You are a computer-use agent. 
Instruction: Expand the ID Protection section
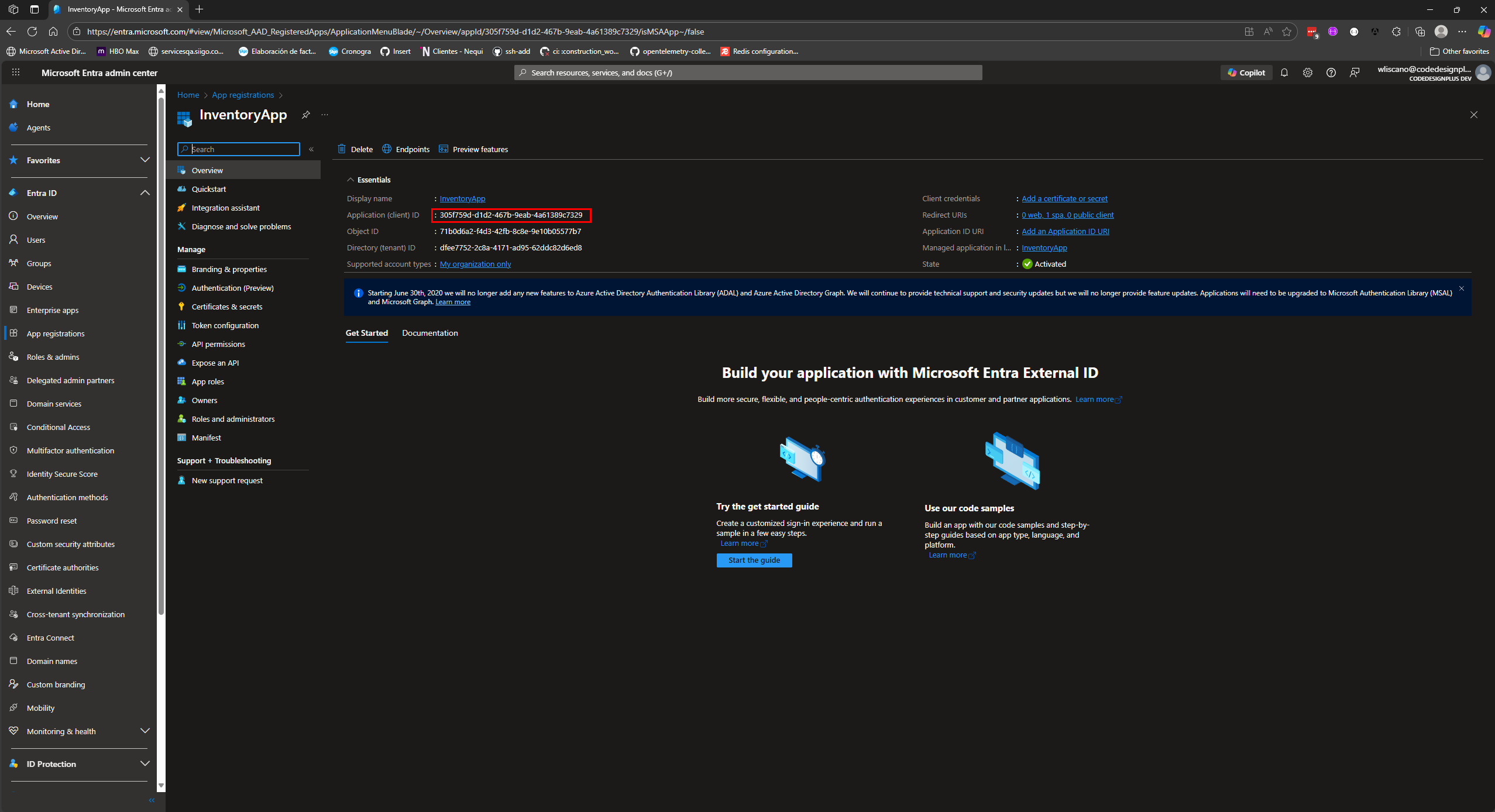[145, 763]
